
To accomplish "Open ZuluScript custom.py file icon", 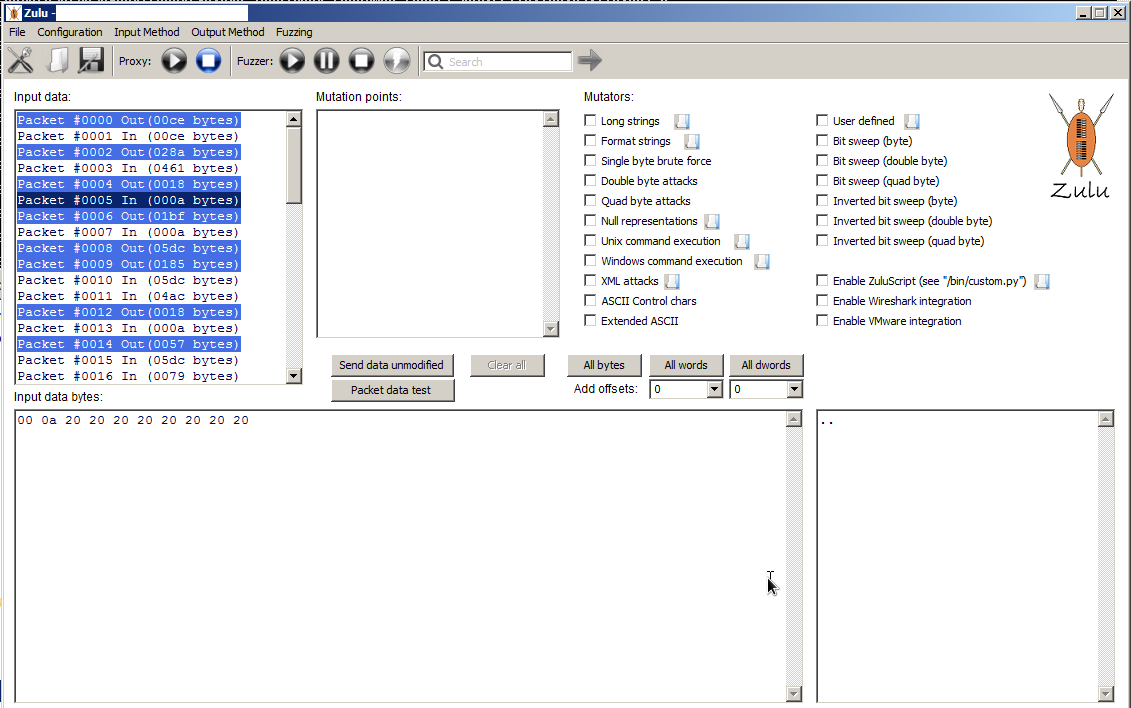I will click(x=1042, y=281).
